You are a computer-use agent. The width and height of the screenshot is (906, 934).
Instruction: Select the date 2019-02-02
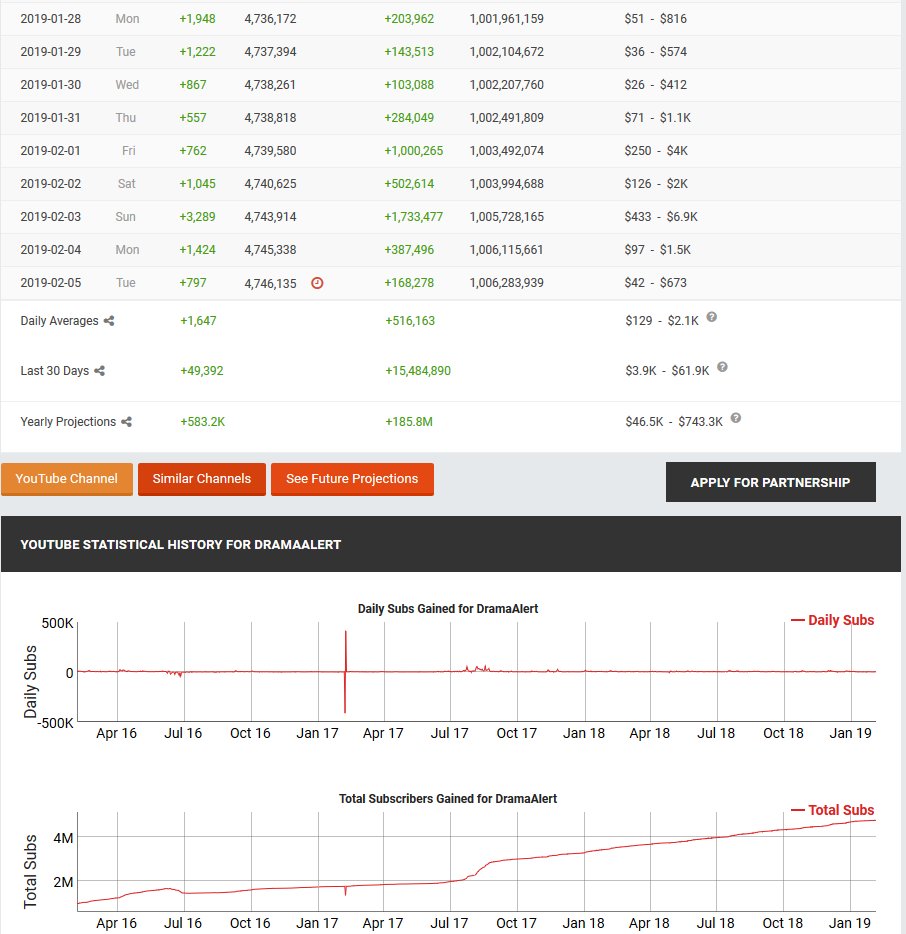click(x=51, y=183)
